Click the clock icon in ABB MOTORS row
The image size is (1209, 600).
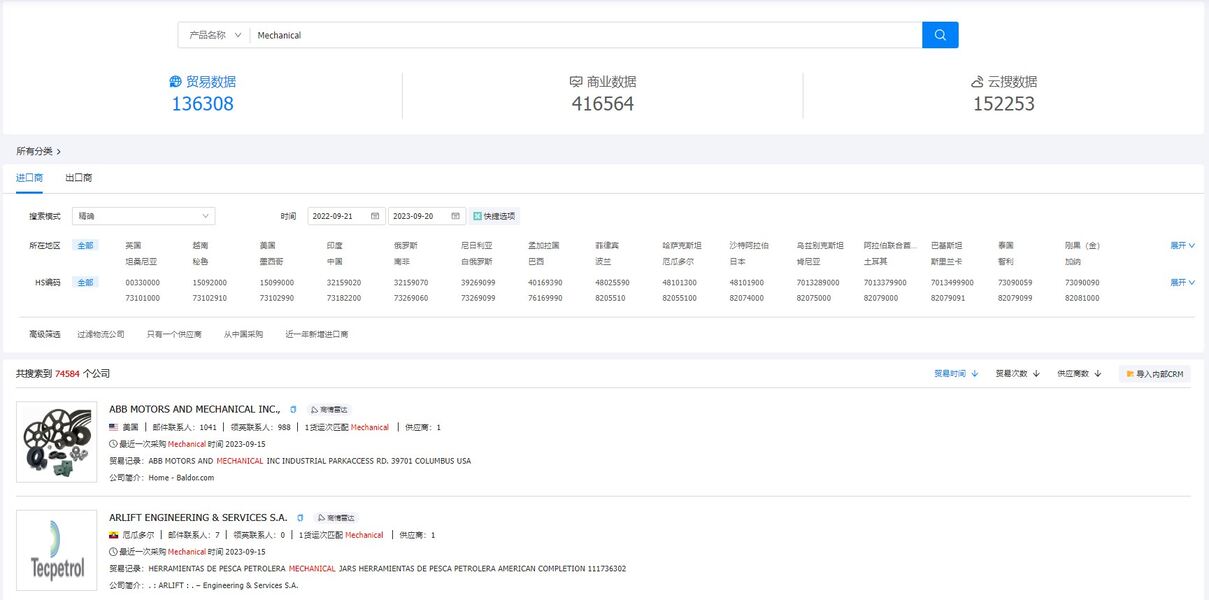click(113, 444)
